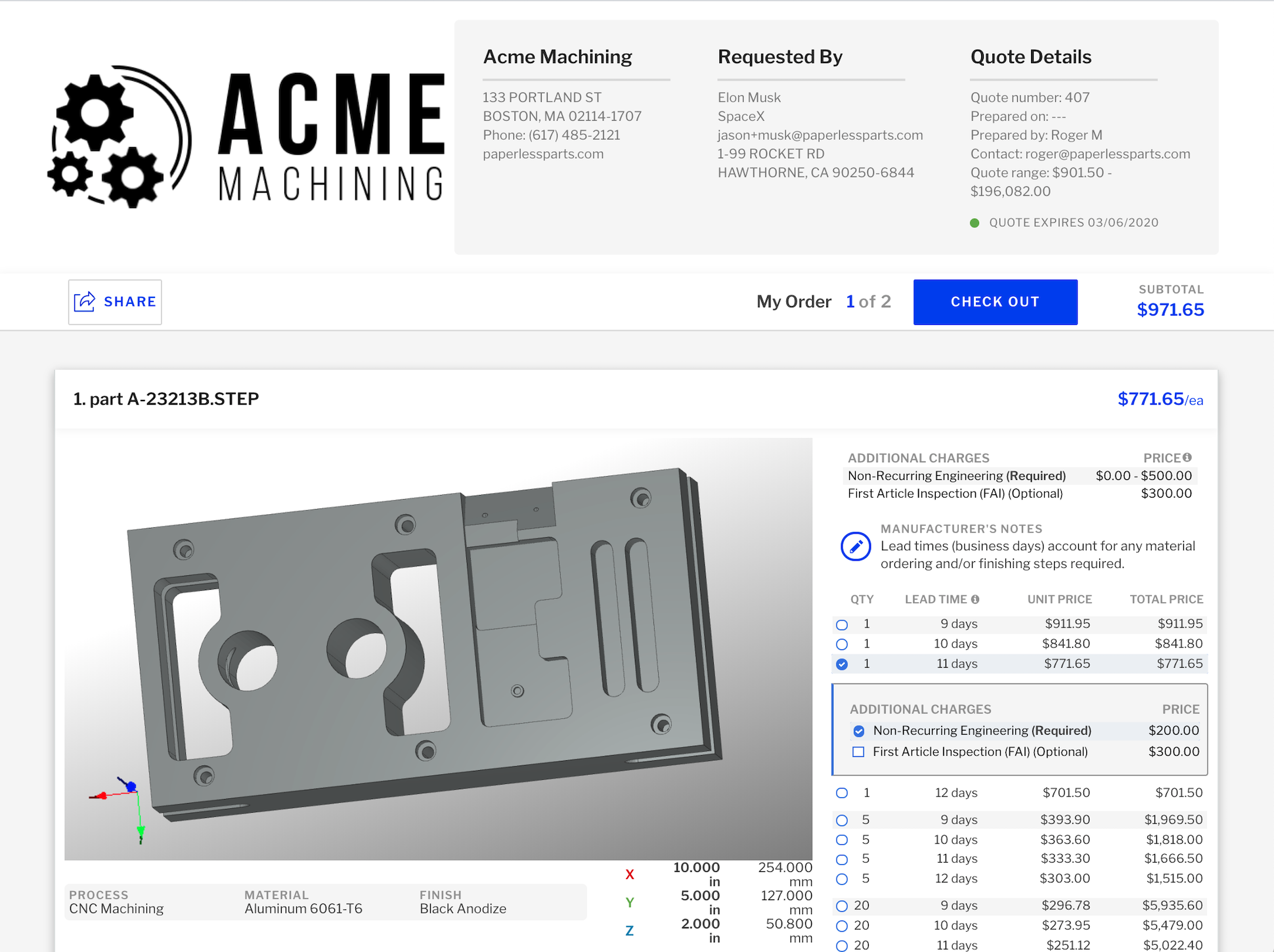Click the CHECK OUT button
This screenshot has height=952, width=1274.
point(995,302)
